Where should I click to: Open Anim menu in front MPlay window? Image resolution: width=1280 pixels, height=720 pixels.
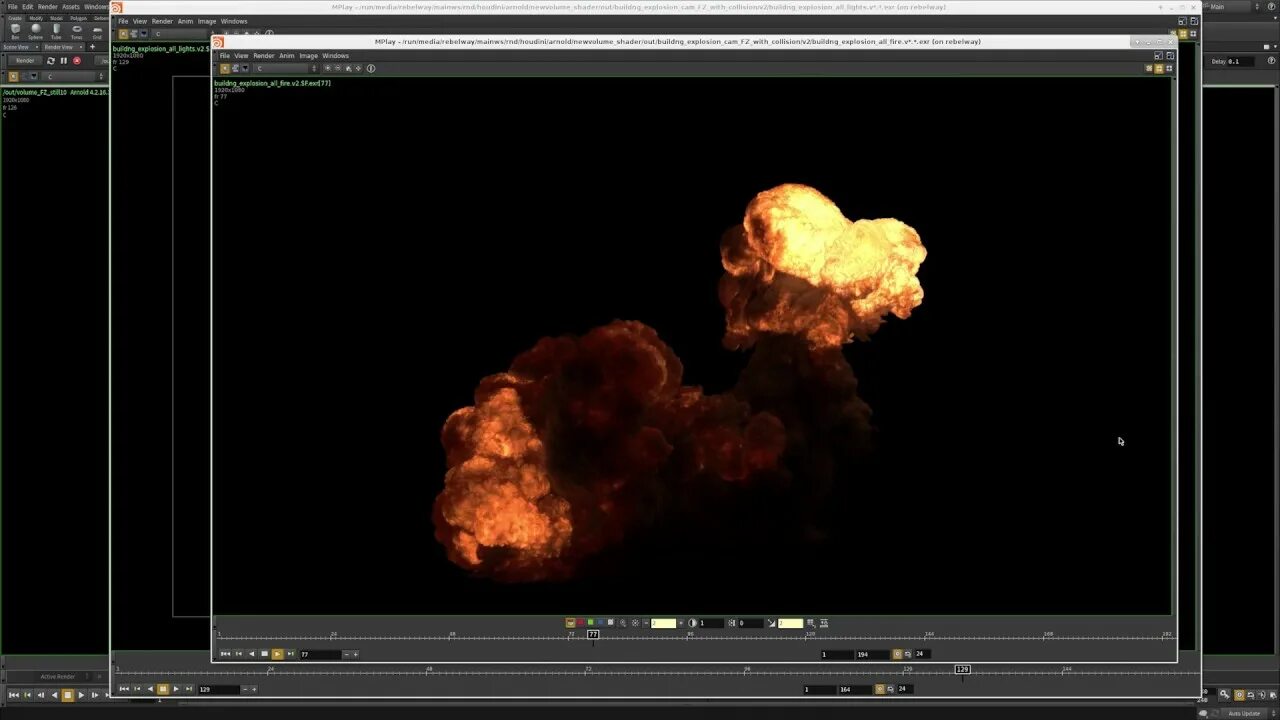click(287, 56)
